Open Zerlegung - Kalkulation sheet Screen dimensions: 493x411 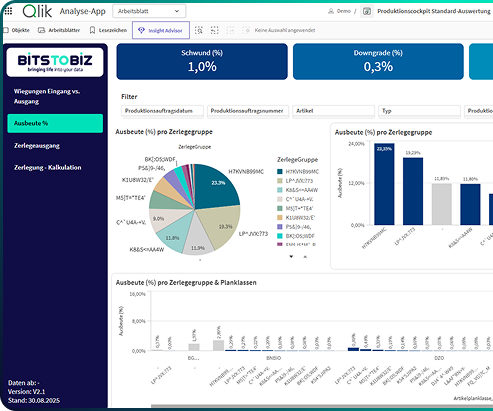click(48, 167)
